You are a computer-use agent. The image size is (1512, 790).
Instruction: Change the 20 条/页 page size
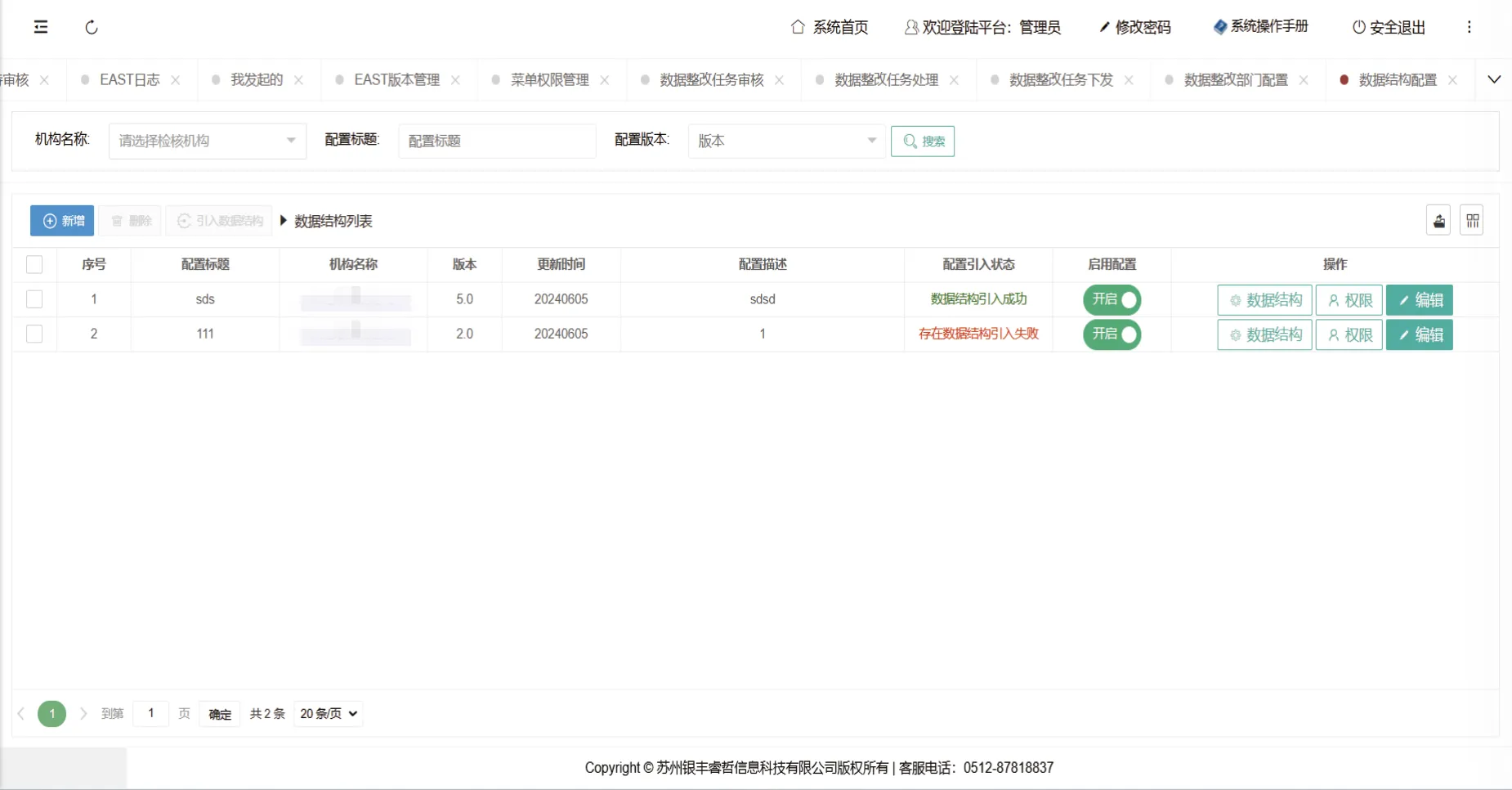[329, 714]
